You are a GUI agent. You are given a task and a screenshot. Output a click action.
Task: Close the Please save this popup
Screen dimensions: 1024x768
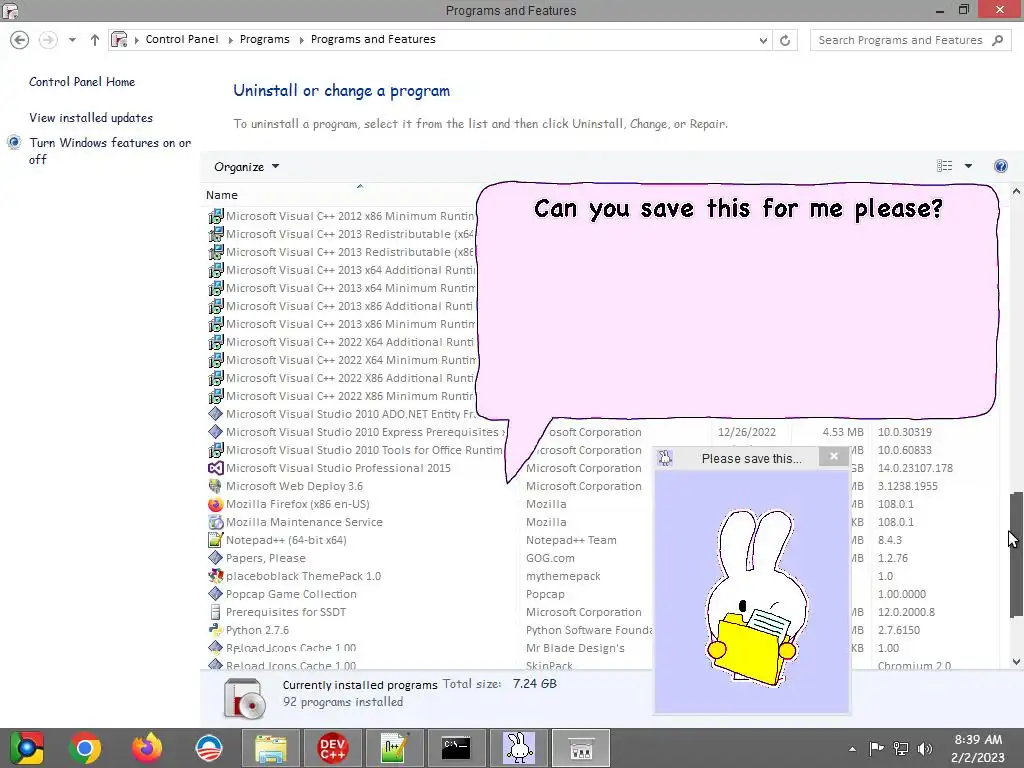[834, 456]
